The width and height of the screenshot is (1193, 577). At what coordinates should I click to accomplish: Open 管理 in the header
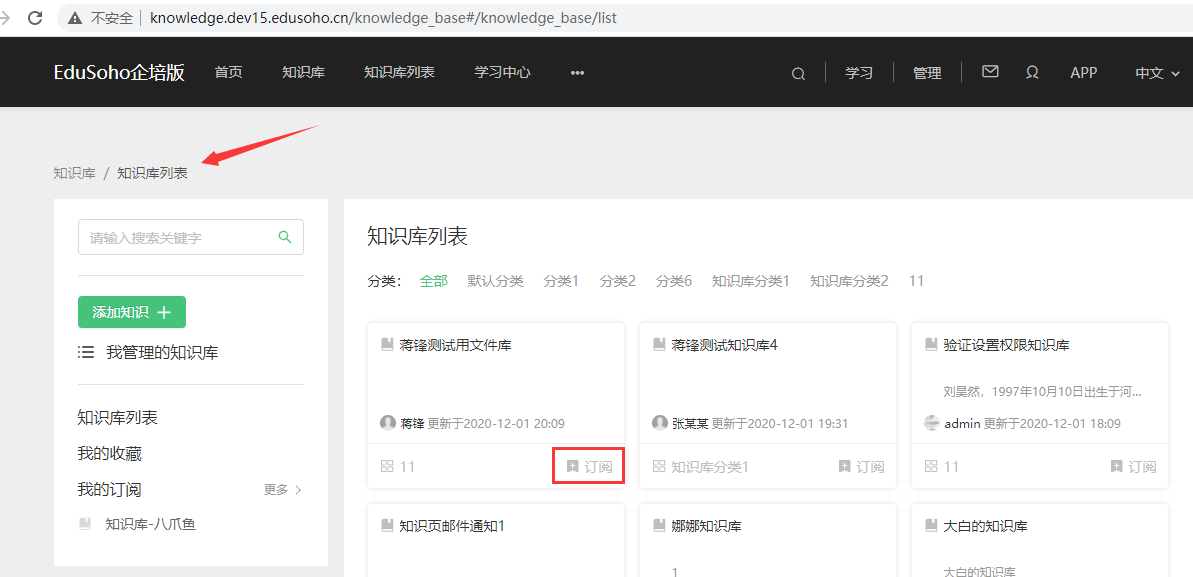tap(927, 73)
